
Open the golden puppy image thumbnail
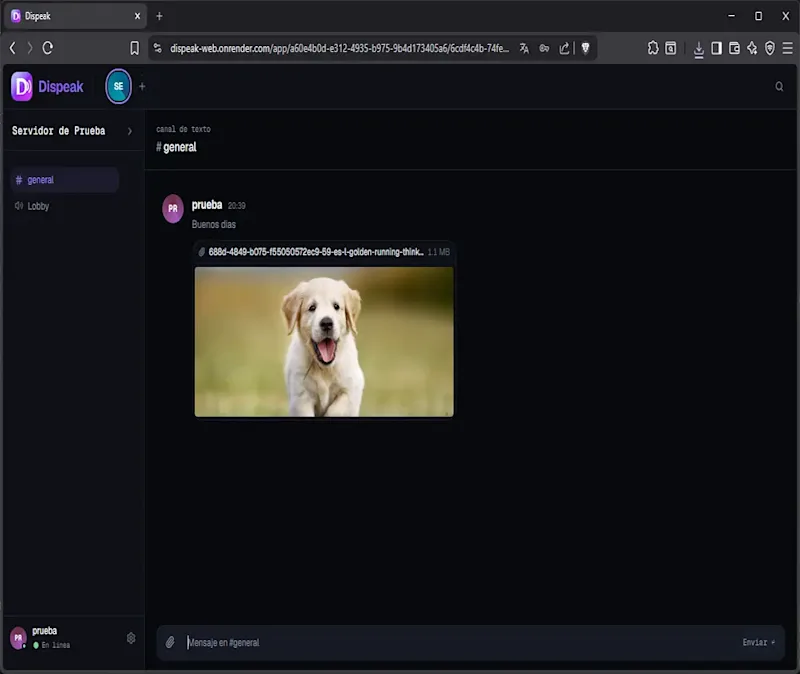coord(324,341)
